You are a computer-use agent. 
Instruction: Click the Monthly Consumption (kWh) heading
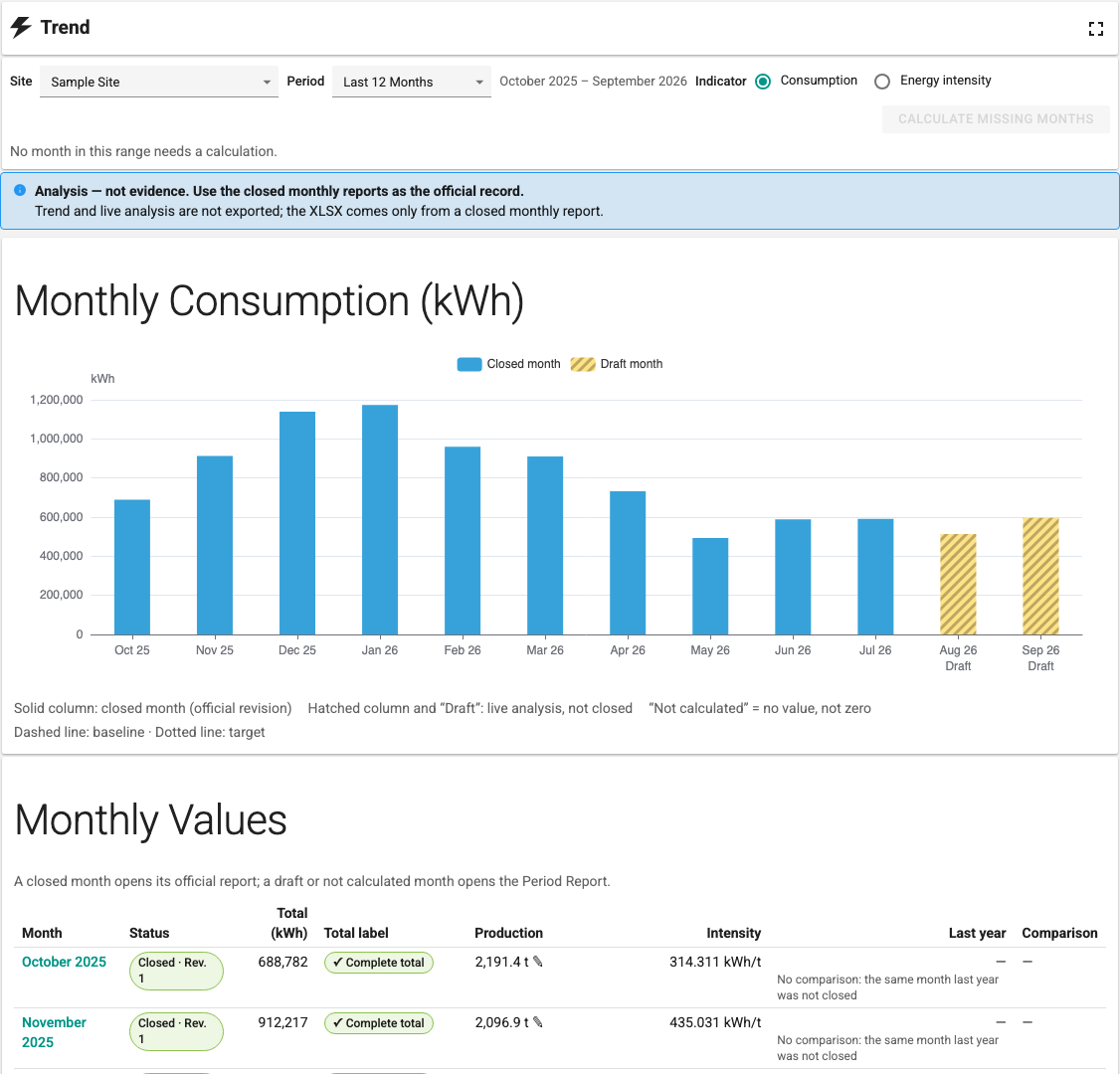pos(270,300)
